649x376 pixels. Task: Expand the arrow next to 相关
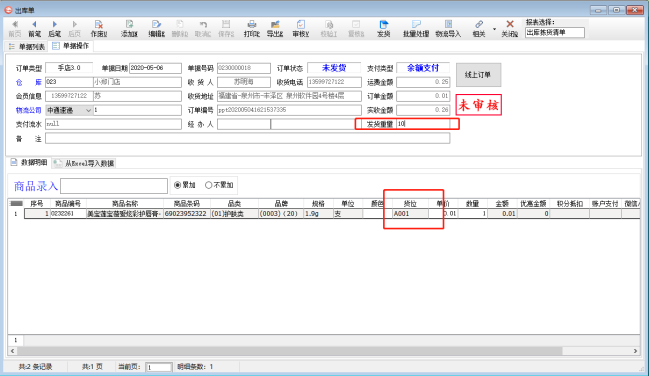coord(494,29)
